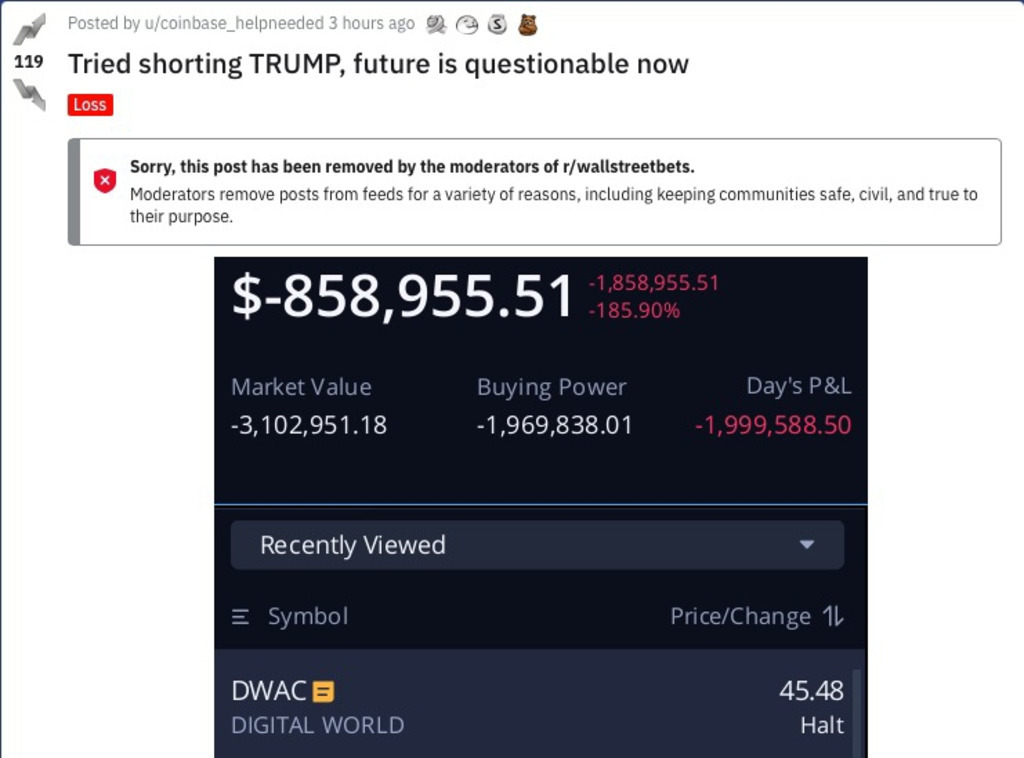Expand the Recently Viewed dropdown arrow
The height and width of the screenshot is (758, 1024).
807,545
